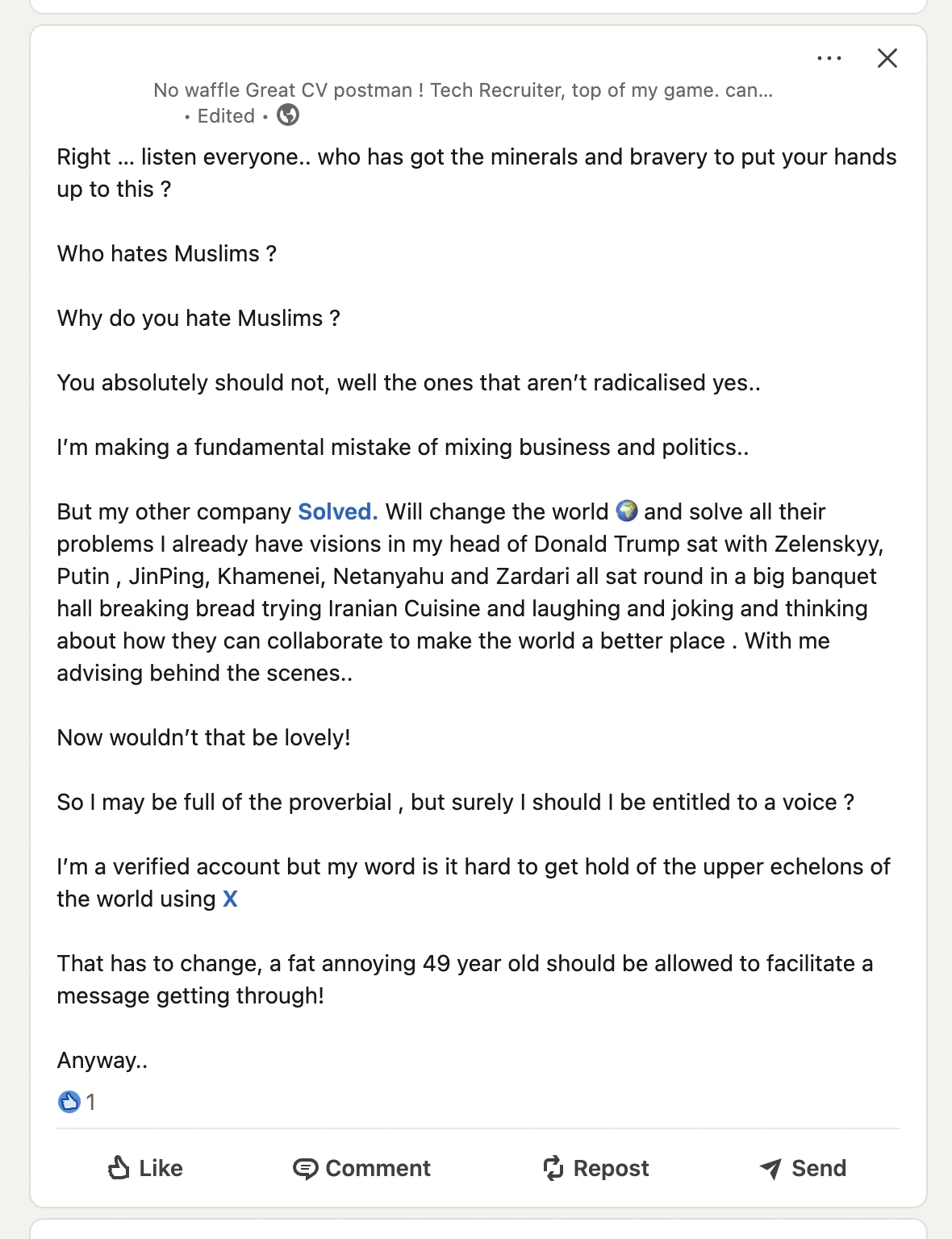Screen dimensions: 952x1239
Task: Click the opening "Right … listen everyone" line
Action: pyautogui.click(x=476, y=156)
